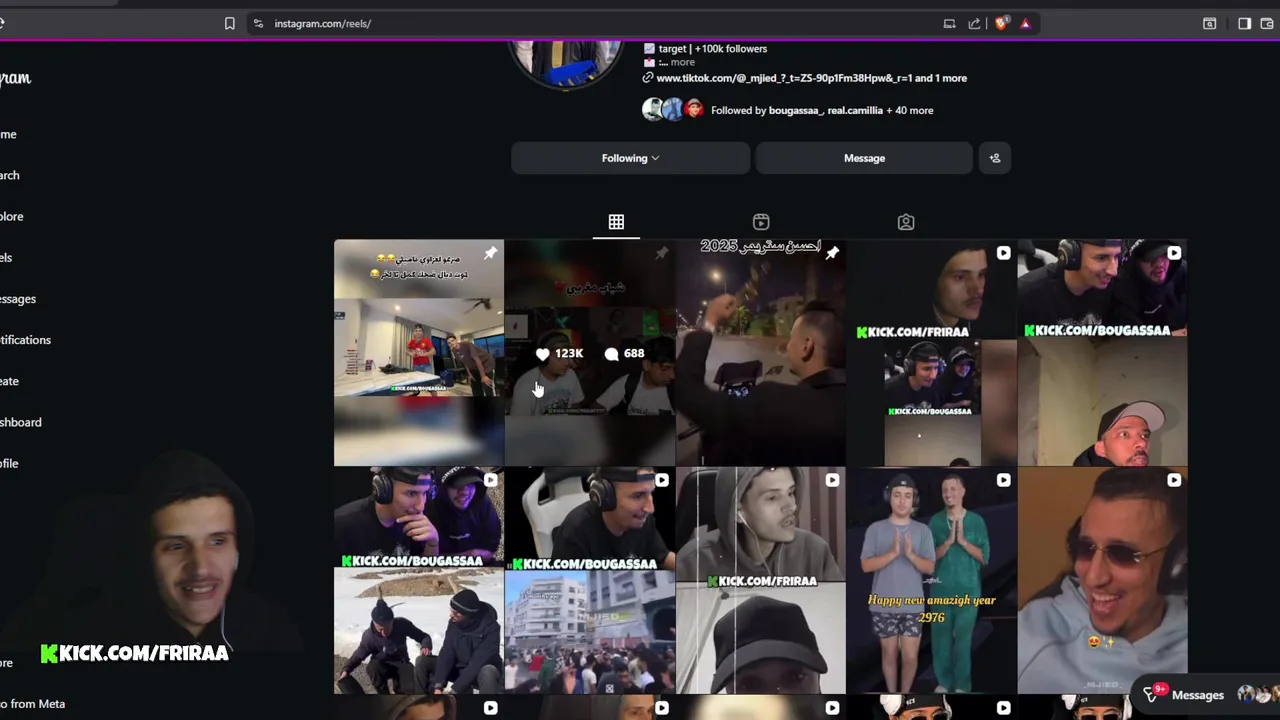
Task: Click the pin icon on the first post
Action: tap(490, 253)
